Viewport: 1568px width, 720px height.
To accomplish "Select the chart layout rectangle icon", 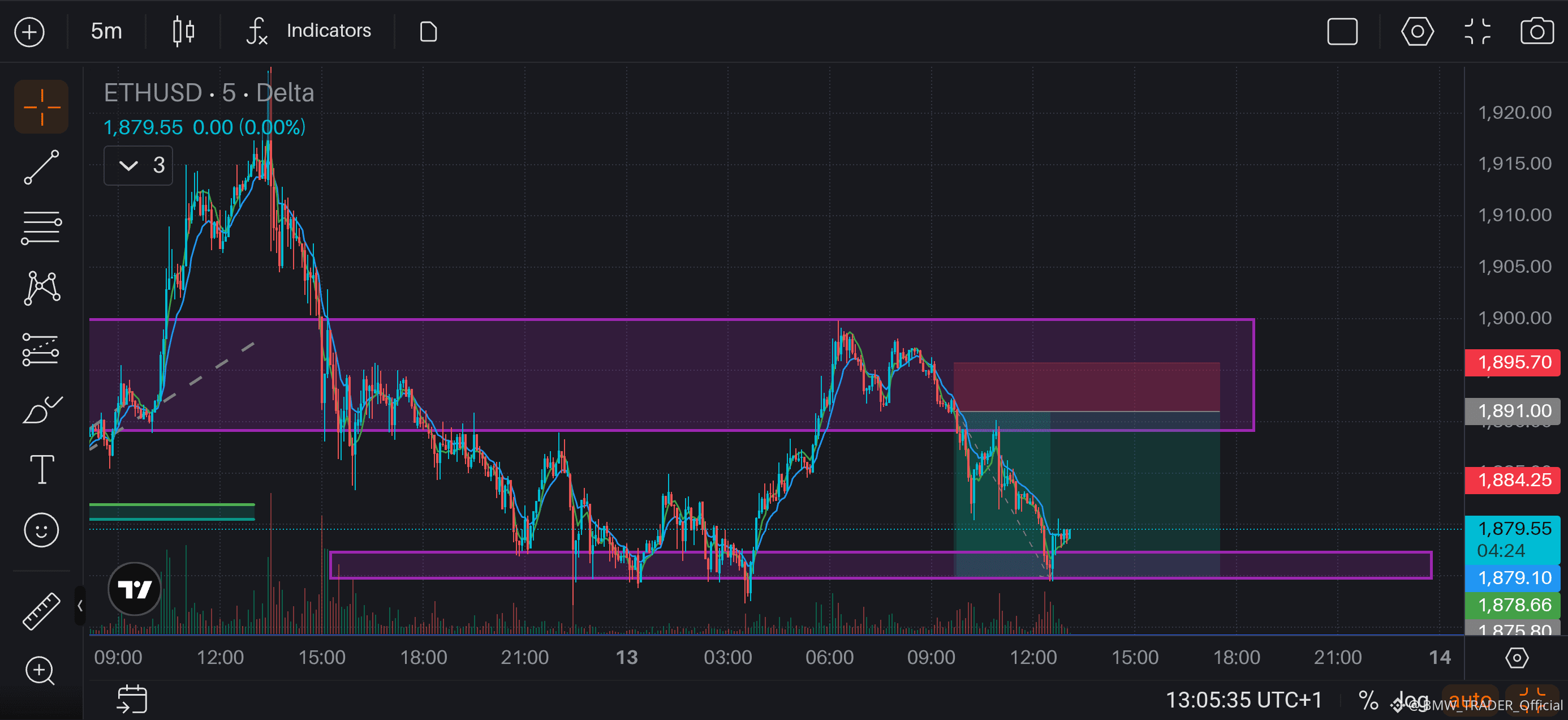I will pos(1342,32).
